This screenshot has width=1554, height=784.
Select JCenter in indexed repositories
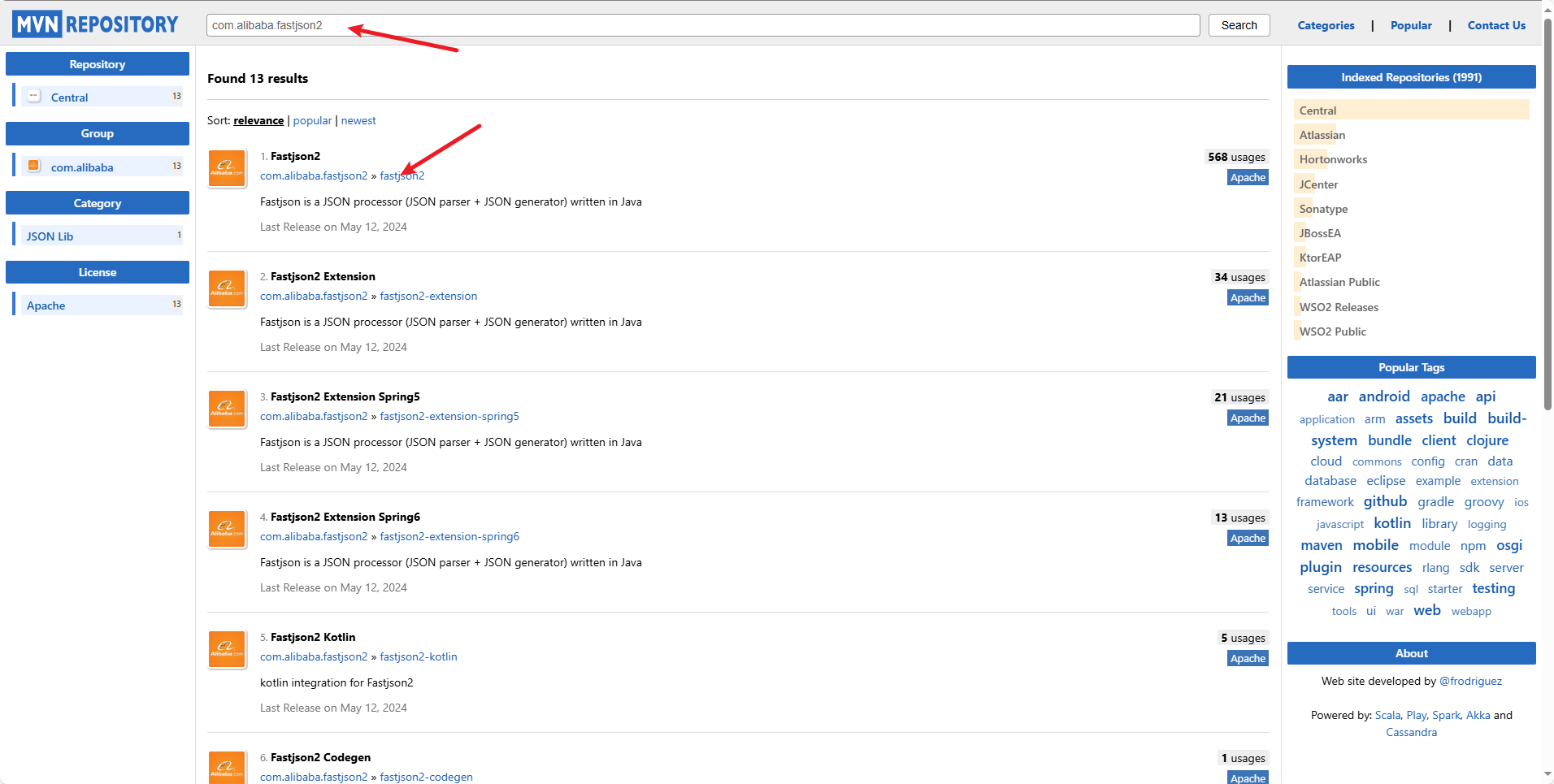(1318, 184)
